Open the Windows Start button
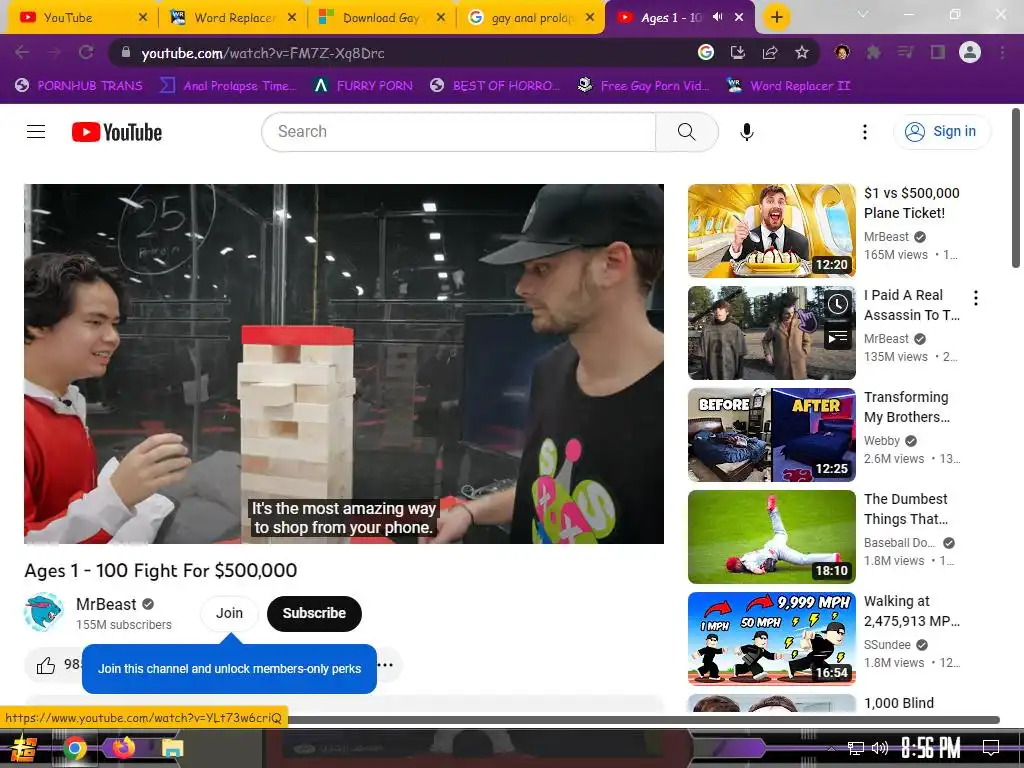 (23, 748)
